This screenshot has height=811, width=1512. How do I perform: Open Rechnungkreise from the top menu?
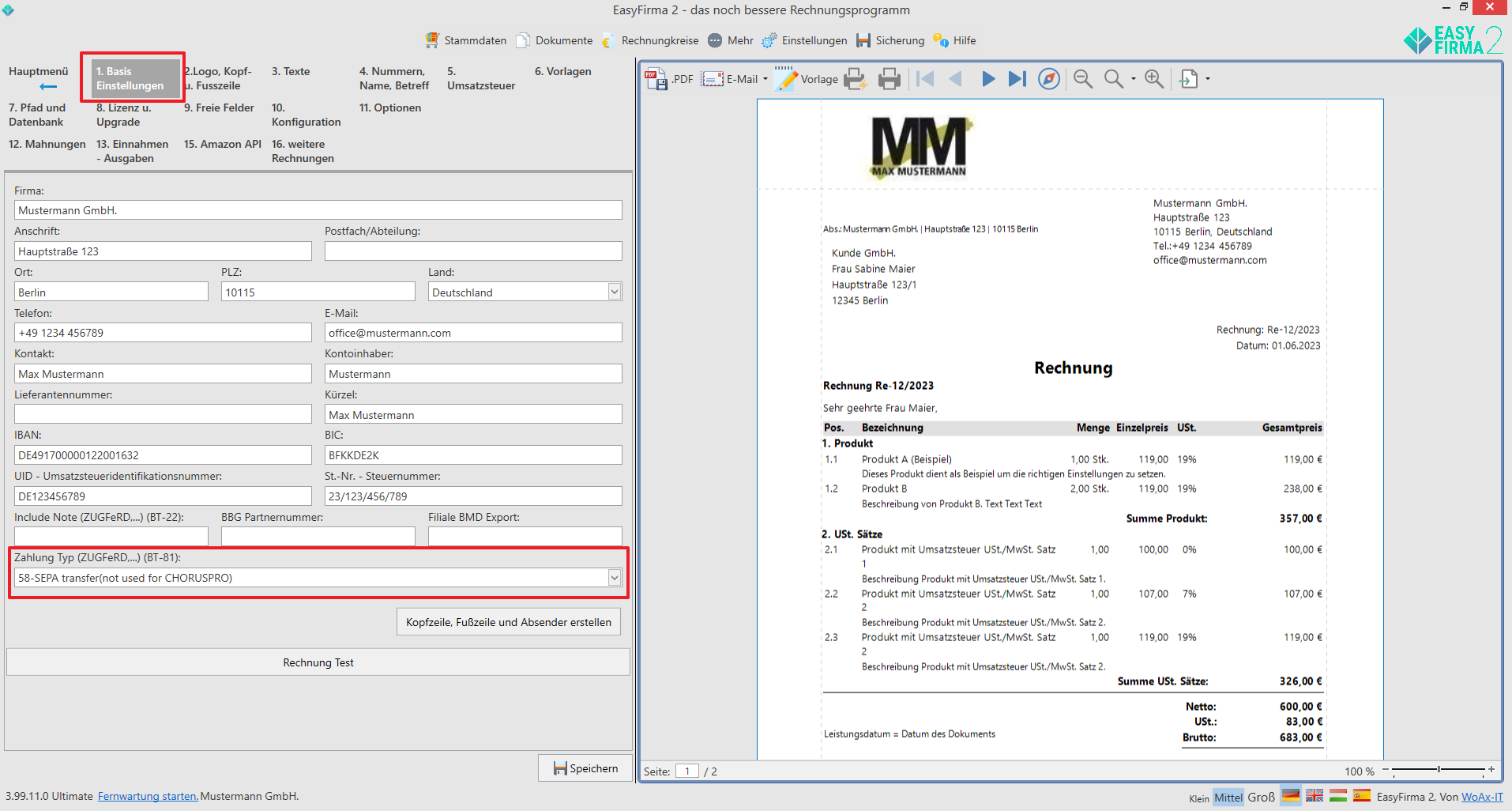coord(650,40)
